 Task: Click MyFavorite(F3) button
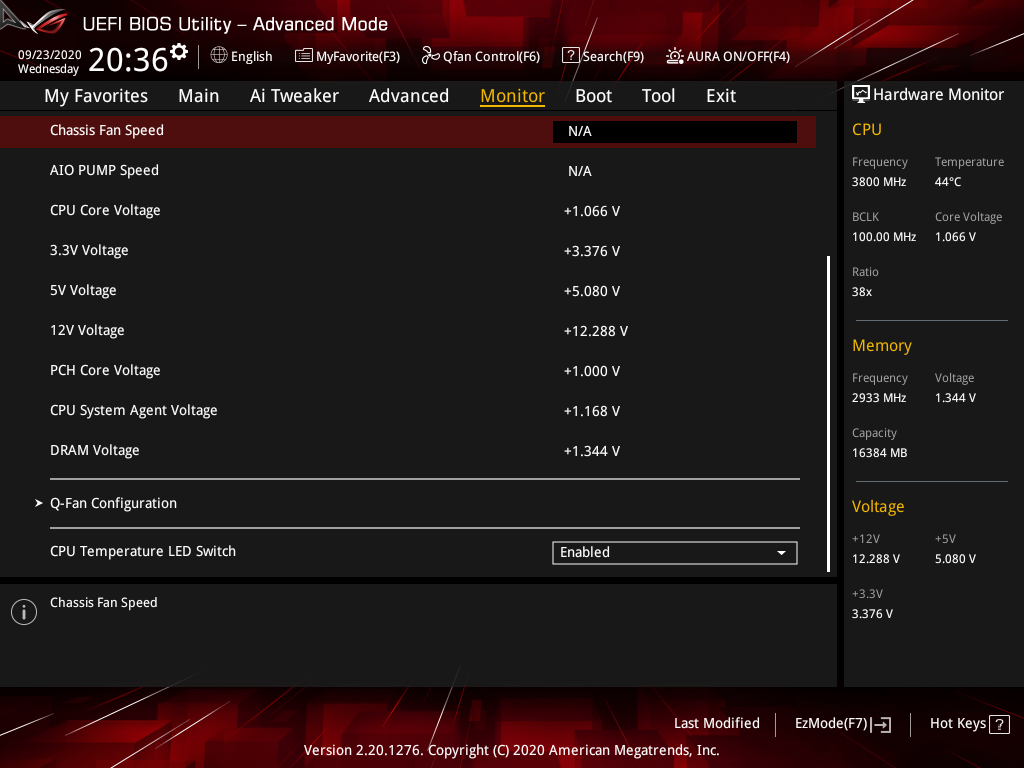347,56
